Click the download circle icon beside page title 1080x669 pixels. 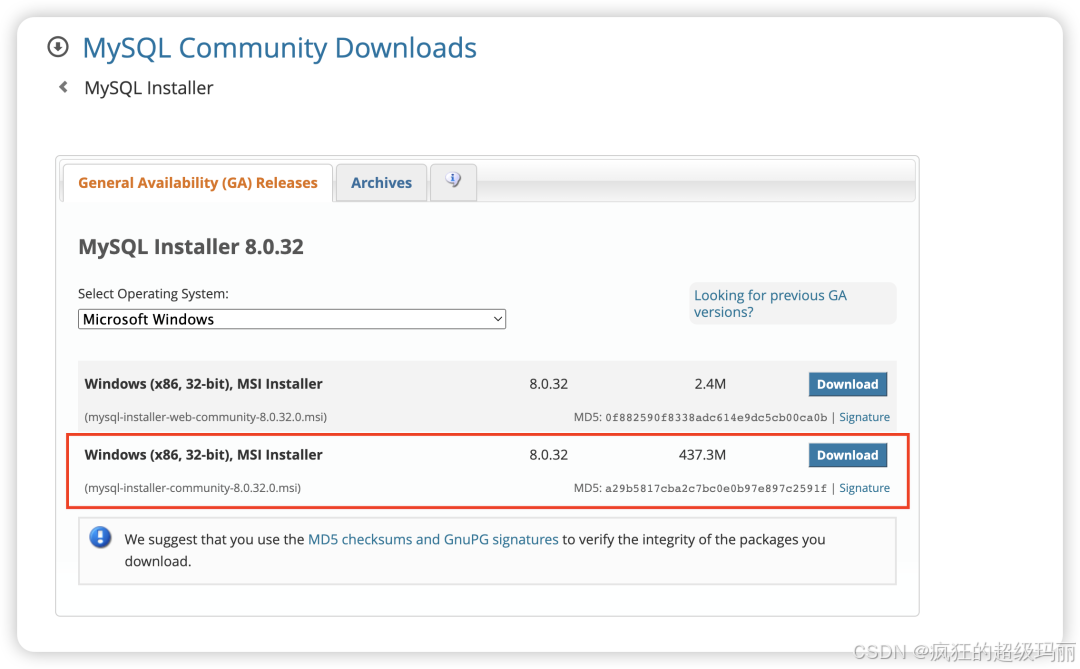pyautogui.click(x=58, y=47)
